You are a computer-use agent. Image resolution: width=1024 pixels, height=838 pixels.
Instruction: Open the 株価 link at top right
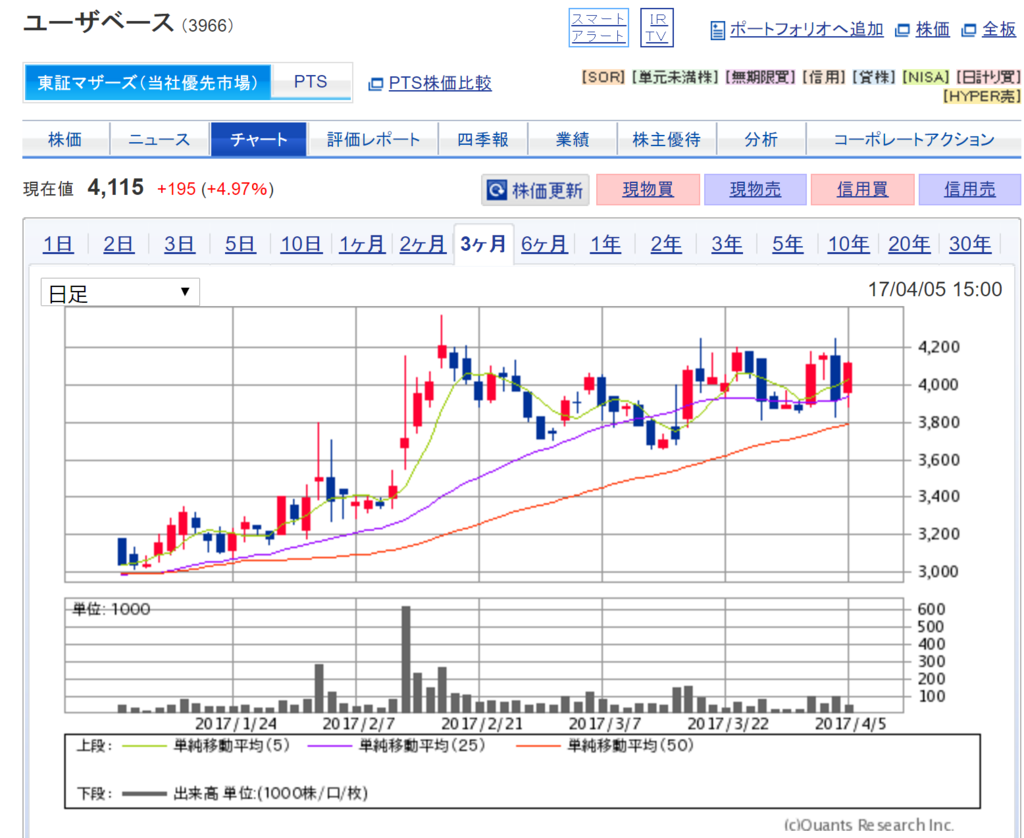pos(933,29)
